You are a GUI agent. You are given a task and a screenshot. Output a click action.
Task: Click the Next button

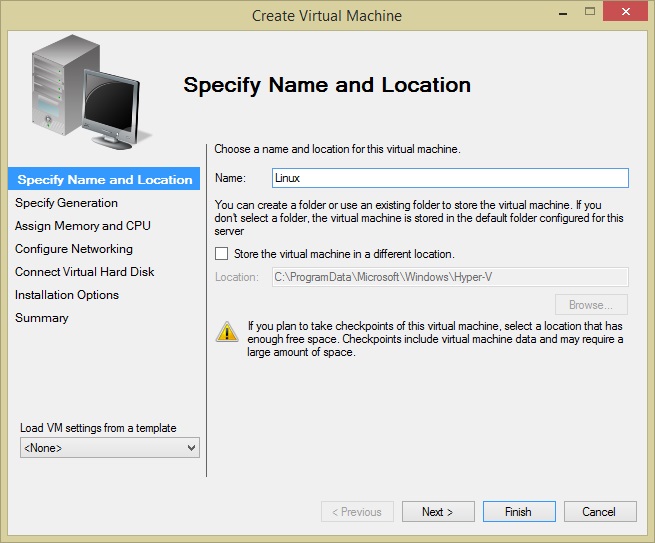tap(438, 512)
